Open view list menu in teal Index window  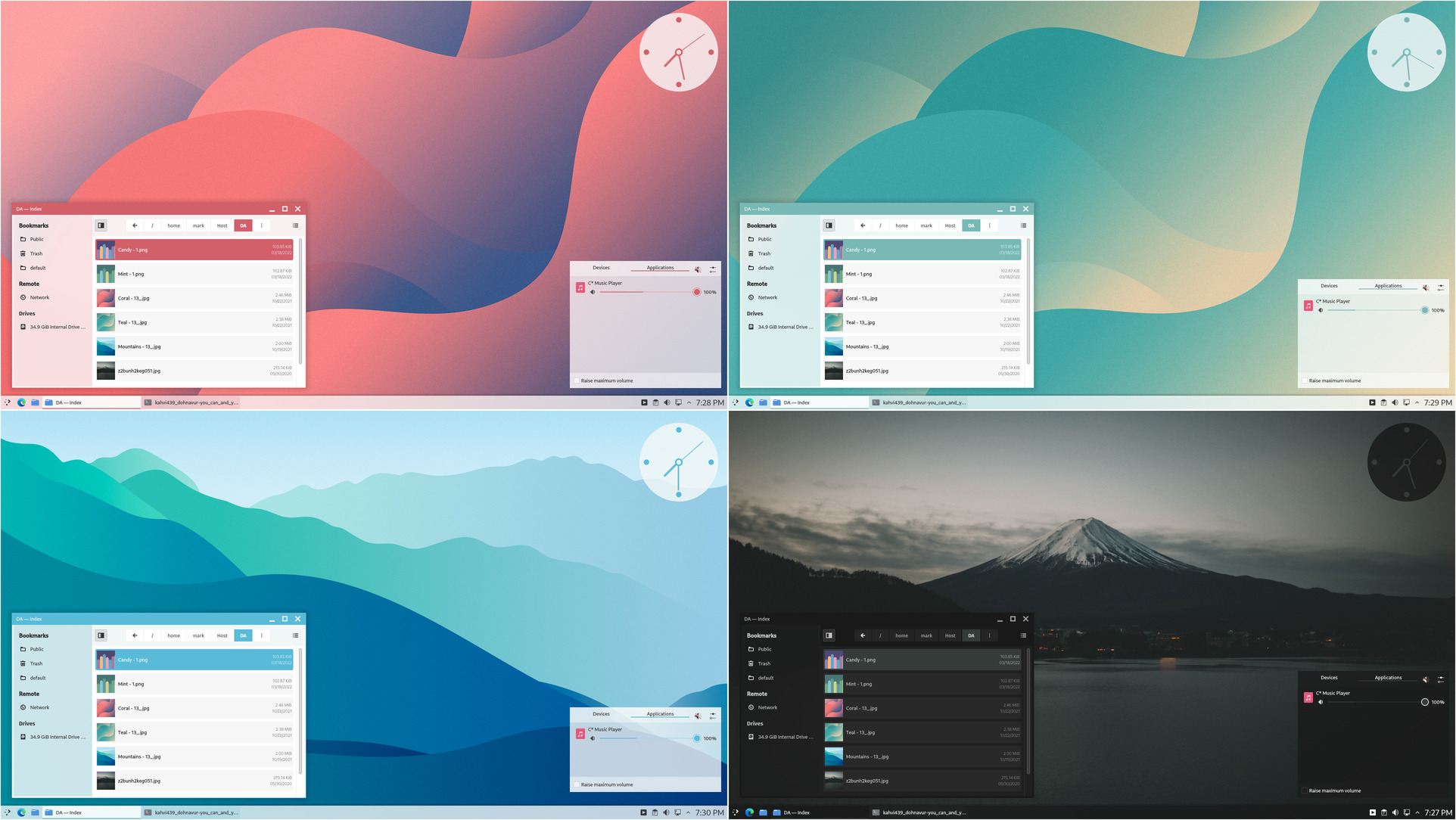[x=1023, y=225]
